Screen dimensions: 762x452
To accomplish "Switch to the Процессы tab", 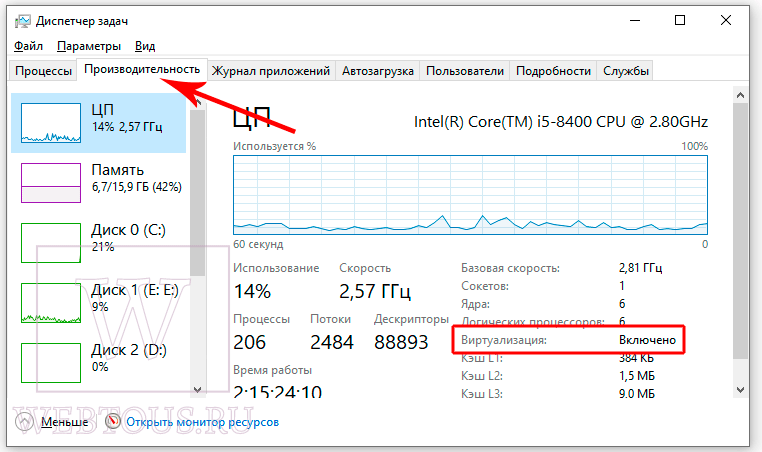I will (x=43, y=71).
